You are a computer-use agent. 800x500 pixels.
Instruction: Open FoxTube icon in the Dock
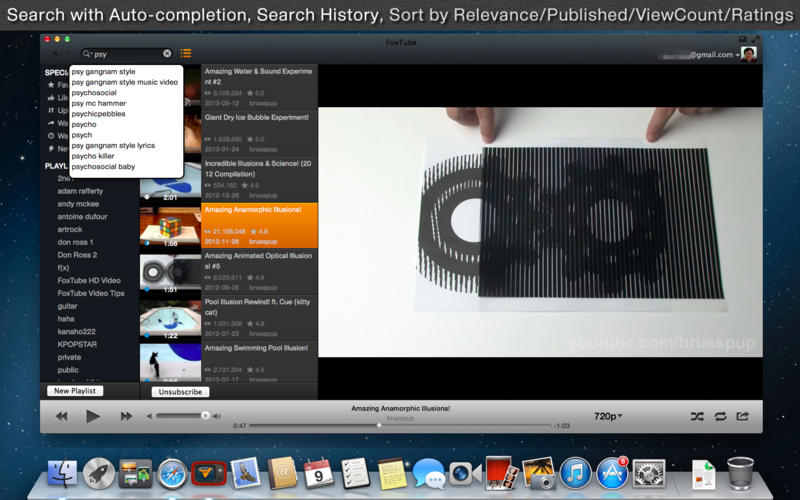(x=208, y=473)
